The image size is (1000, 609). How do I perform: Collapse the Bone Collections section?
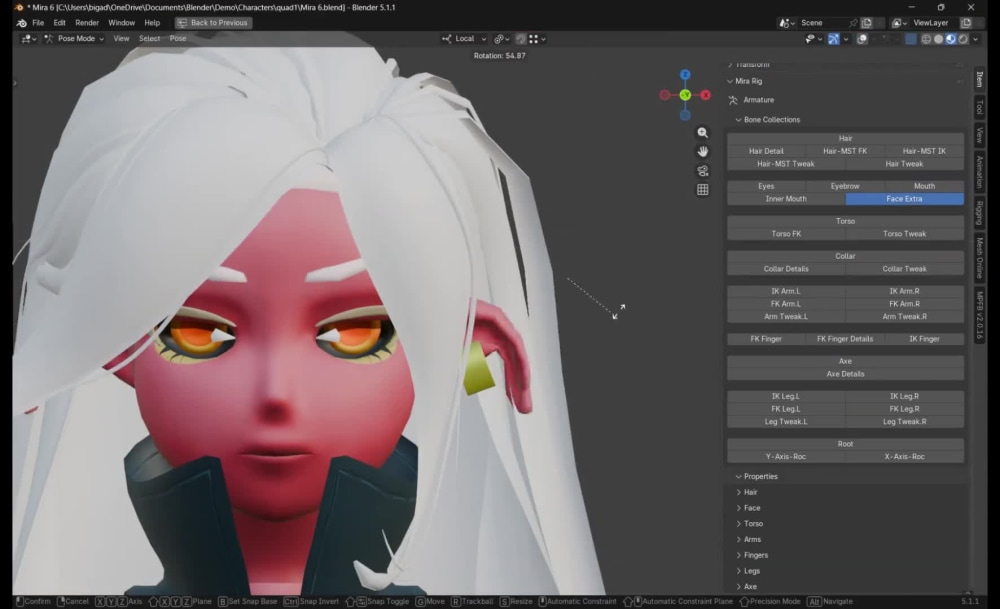pos(739,120)
